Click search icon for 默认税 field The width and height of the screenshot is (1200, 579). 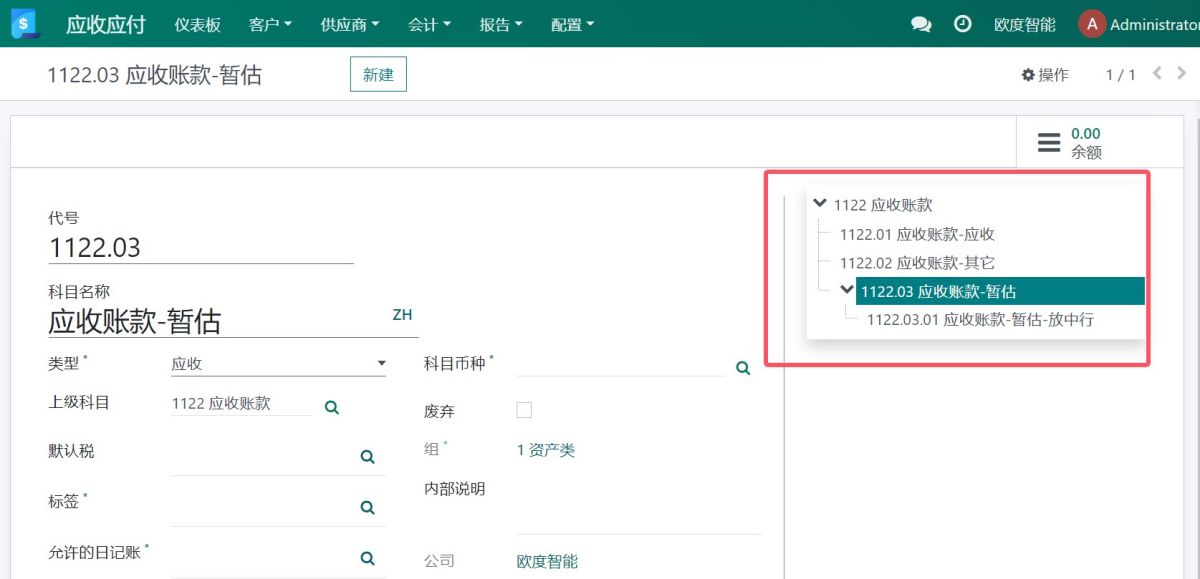point(367,456)
